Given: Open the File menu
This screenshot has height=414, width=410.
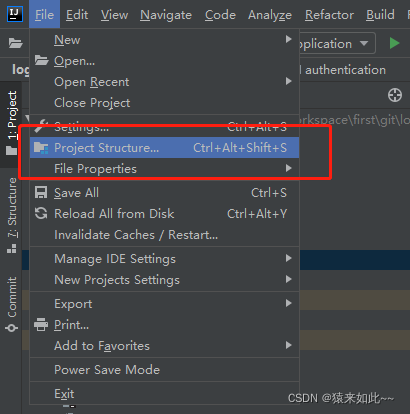Looking at the screenshot, I should coord(44,15).
